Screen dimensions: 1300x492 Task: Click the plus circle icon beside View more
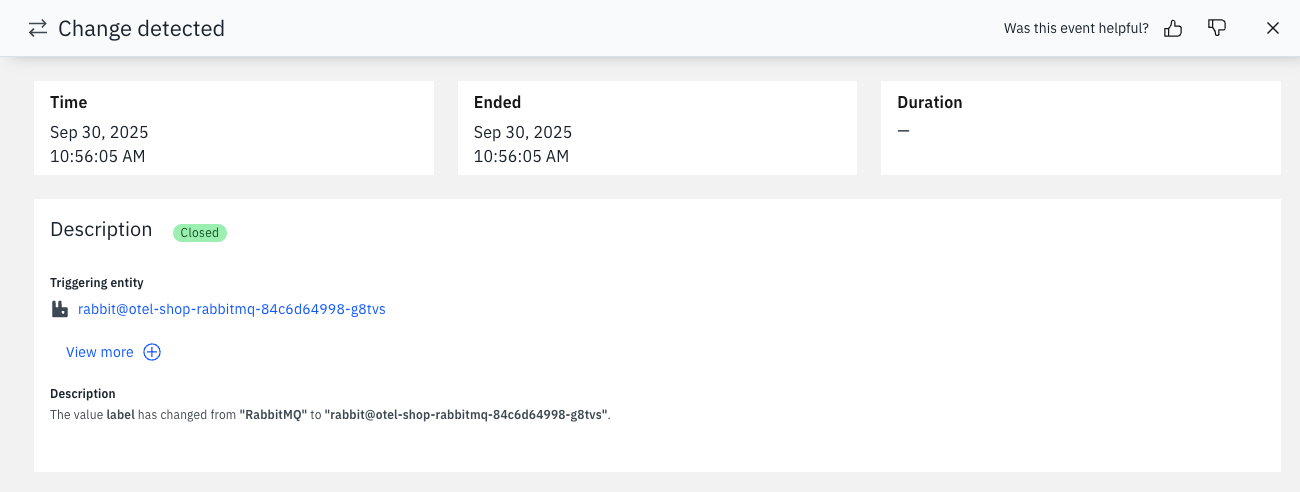[152, 352]
